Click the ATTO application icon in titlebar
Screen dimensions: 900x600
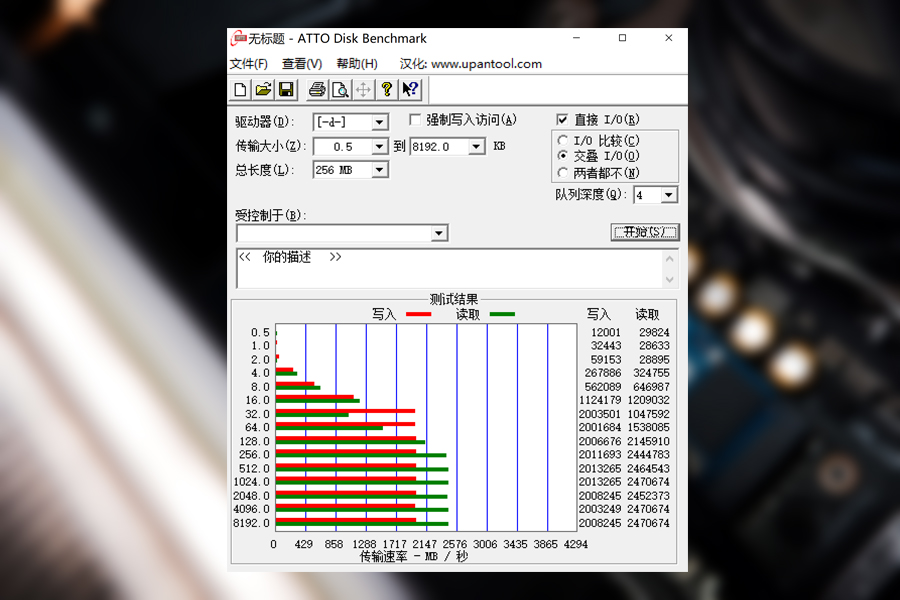[x=239, y=38]
